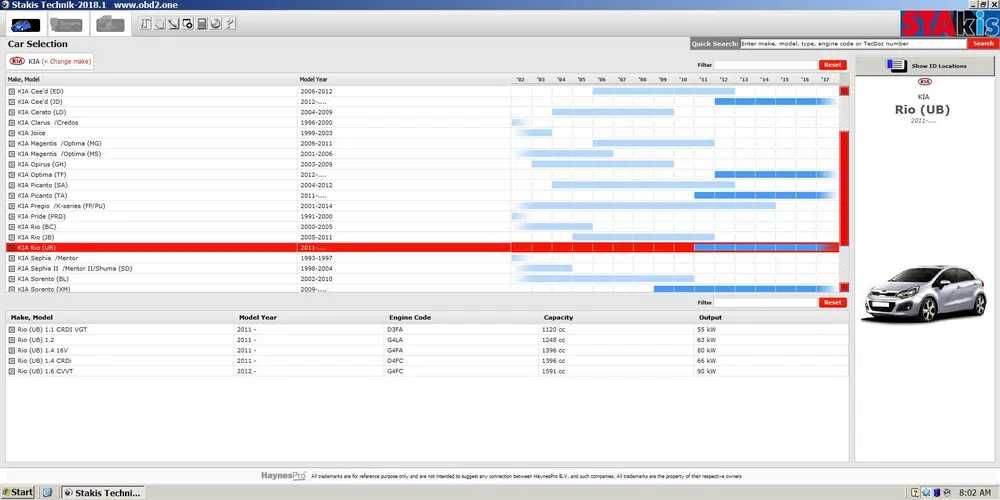Open the calculator icon in the toolbar
This screenshot has width=1000, height=500.
202,24
